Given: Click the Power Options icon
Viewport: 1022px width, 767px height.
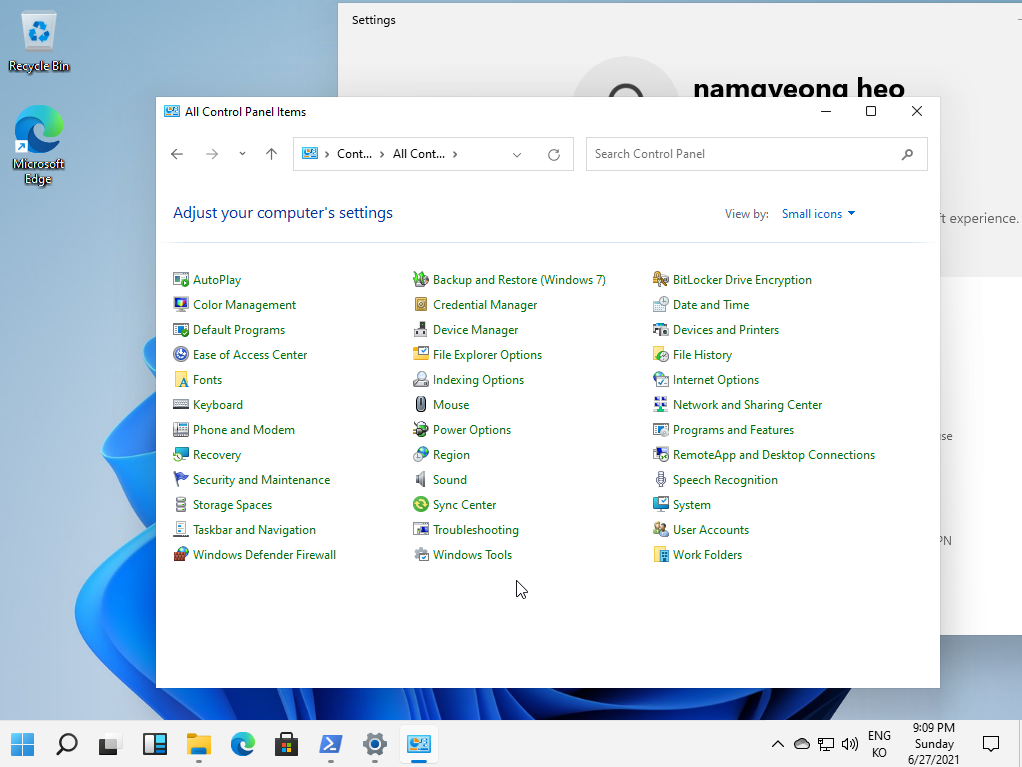Looking at the screenshot, I should 421,429.
